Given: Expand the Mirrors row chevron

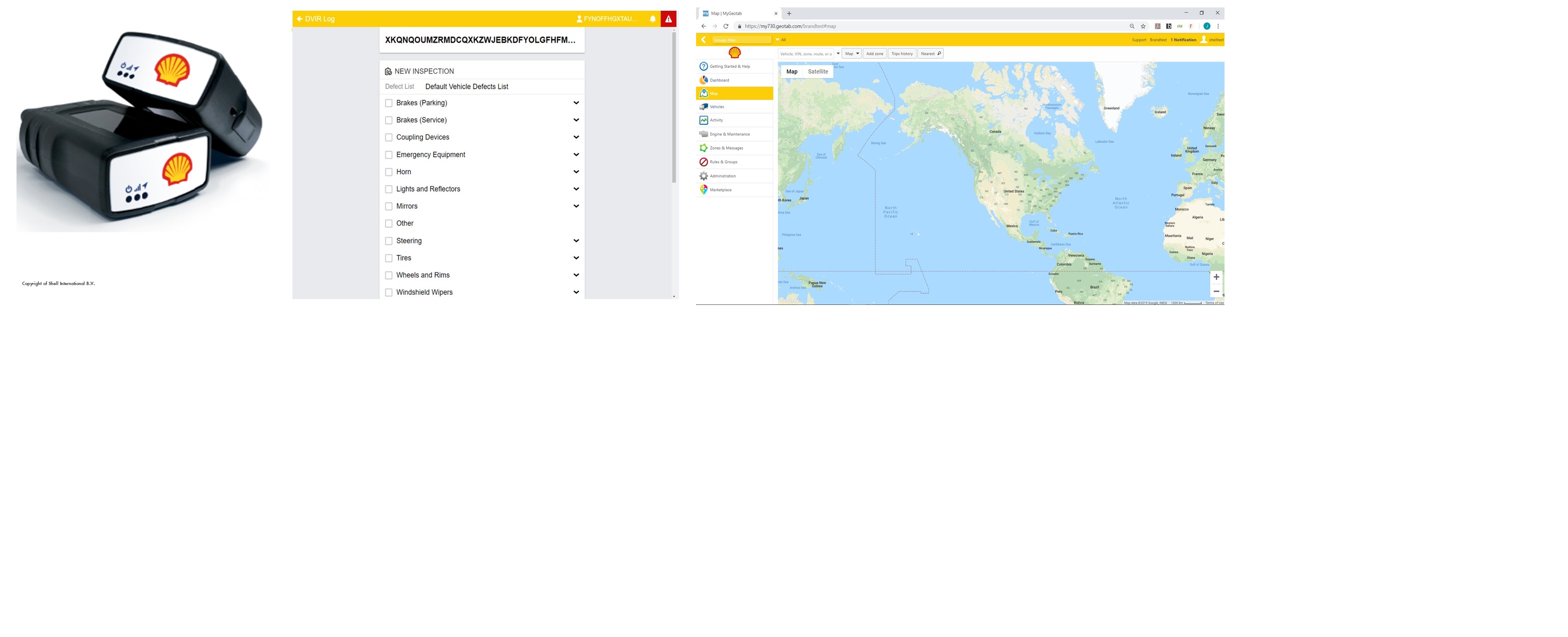Looking at the screenshot, I should 576,206.
